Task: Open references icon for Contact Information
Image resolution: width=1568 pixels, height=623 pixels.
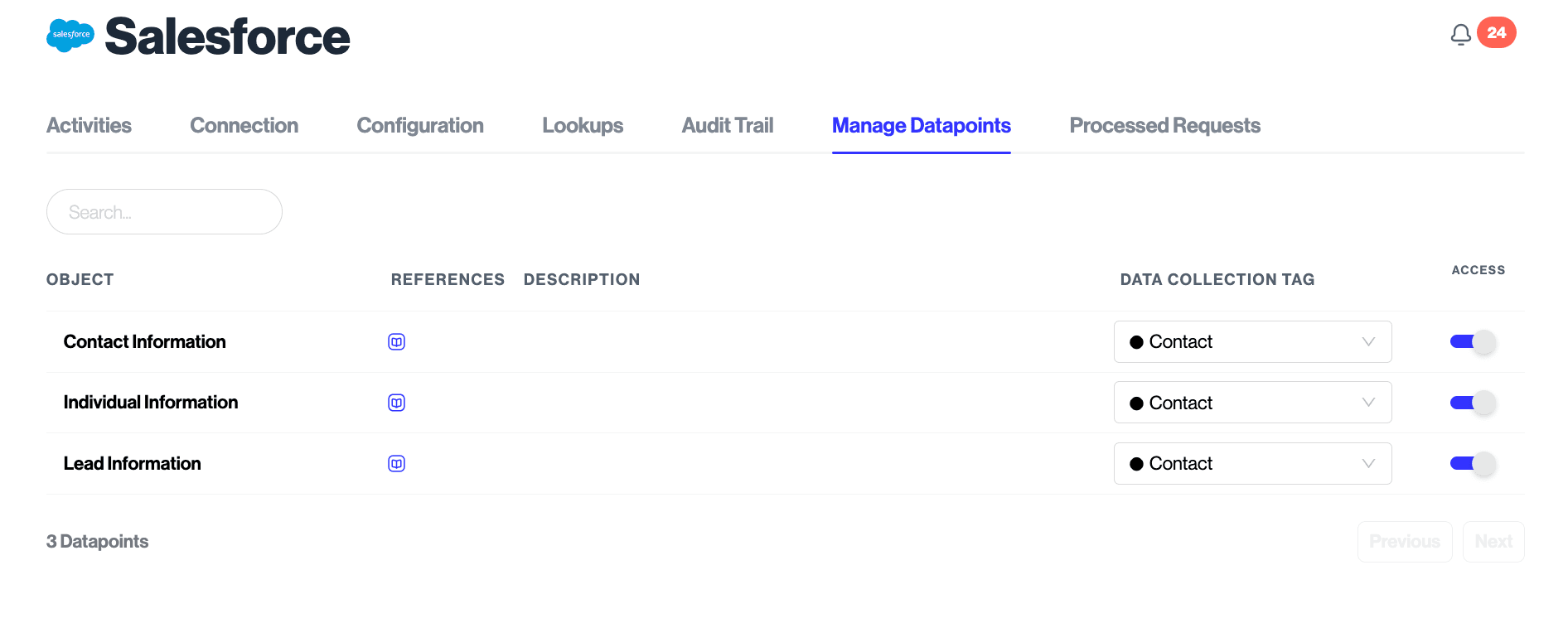Action: tap(396, 342)
